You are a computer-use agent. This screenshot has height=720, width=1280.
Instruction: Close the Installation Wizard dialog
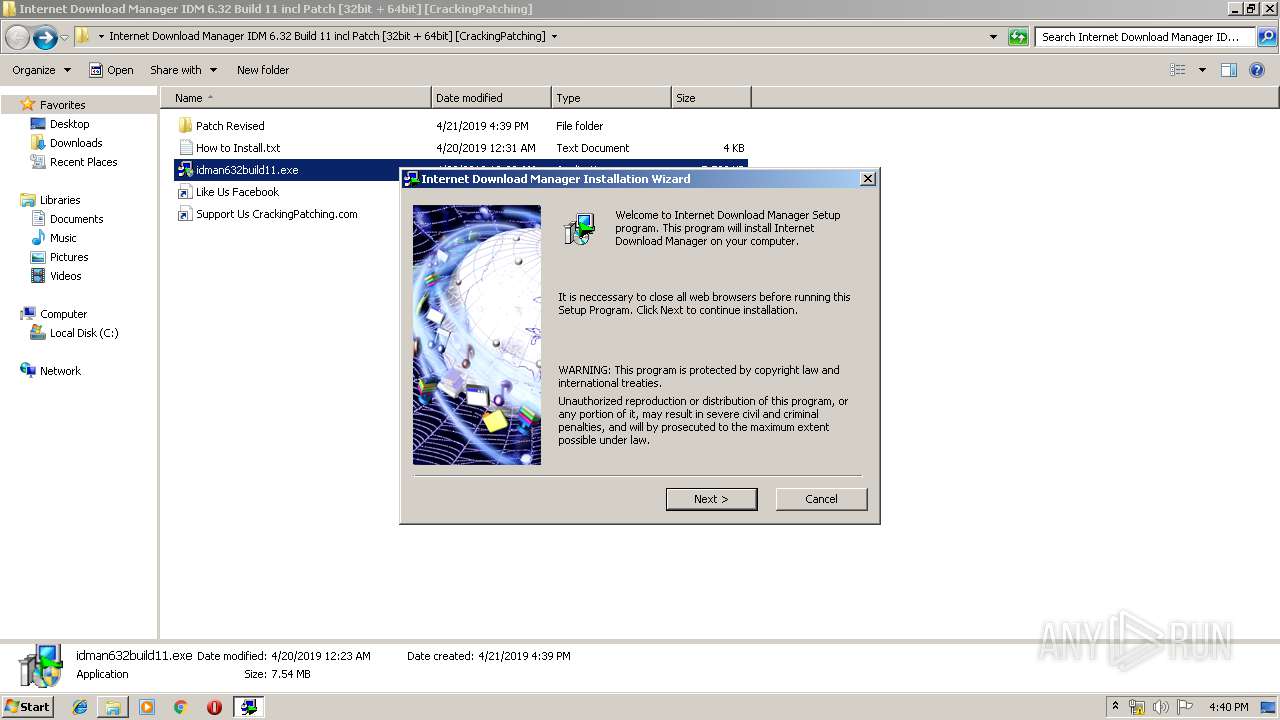868,178
